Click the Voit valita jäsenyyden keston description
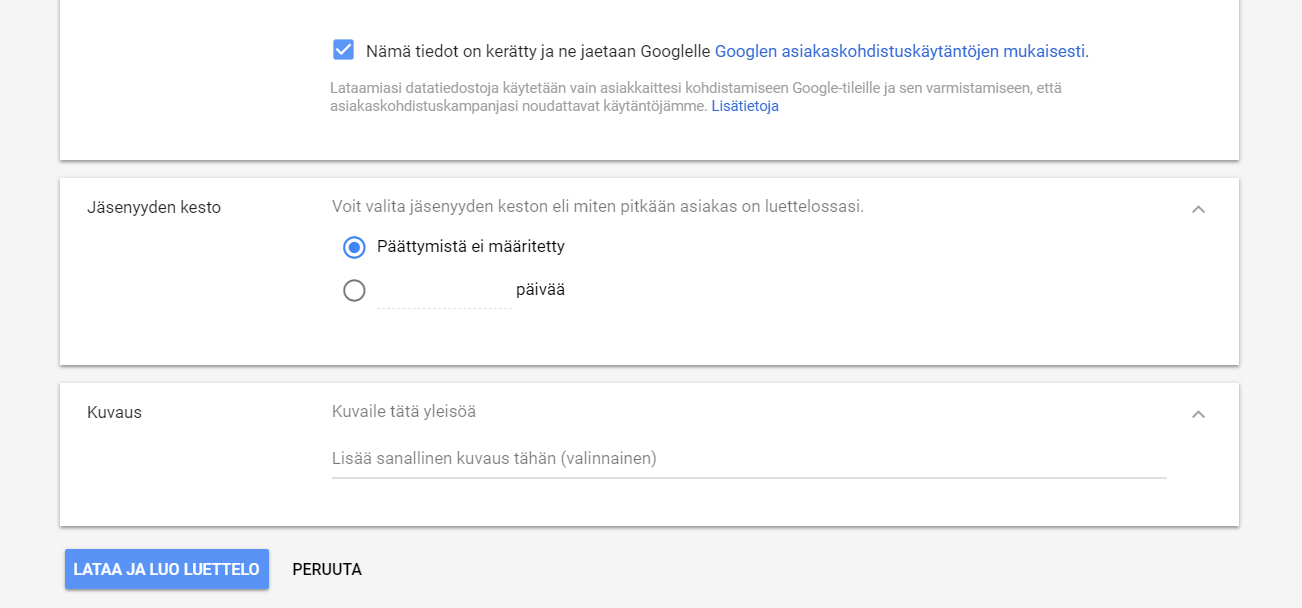Viewport: 1302px width, 608px height. (x=598, y=207)
